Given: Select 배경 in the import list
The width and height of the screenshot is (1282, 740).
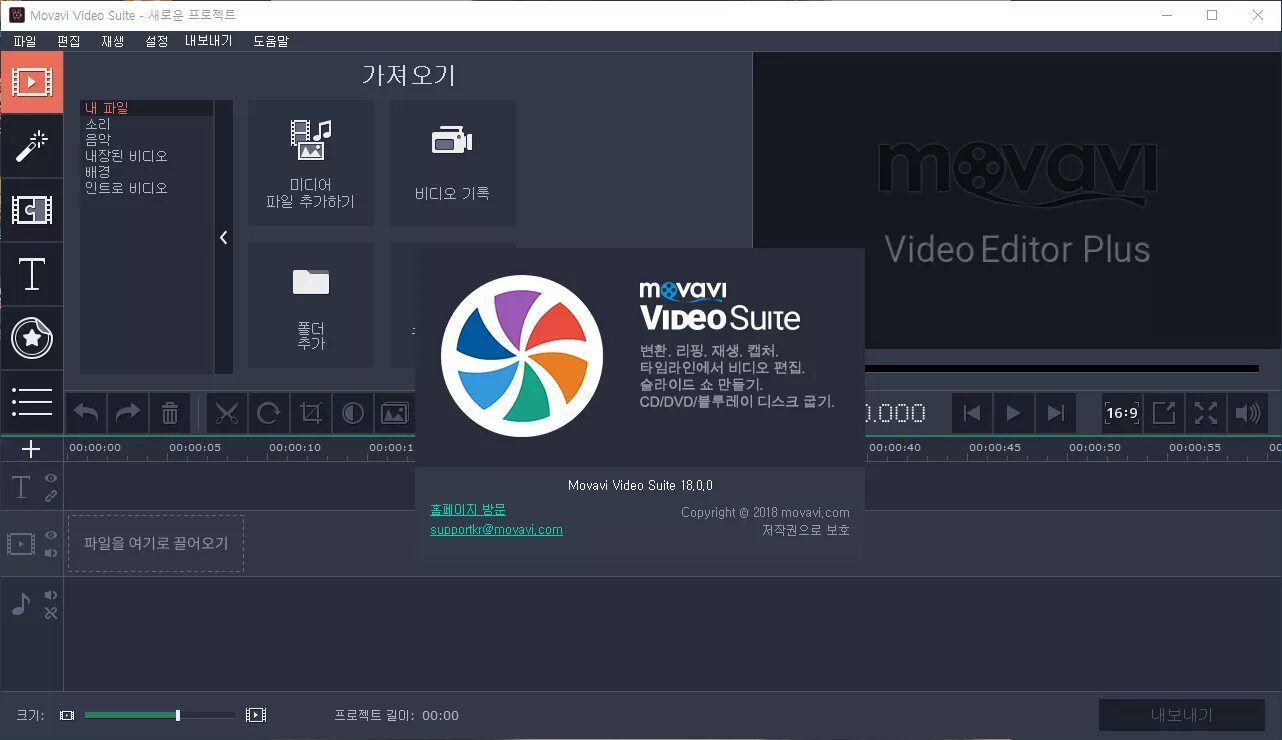Looking at the screenshot, I should [x=146, y=172].
